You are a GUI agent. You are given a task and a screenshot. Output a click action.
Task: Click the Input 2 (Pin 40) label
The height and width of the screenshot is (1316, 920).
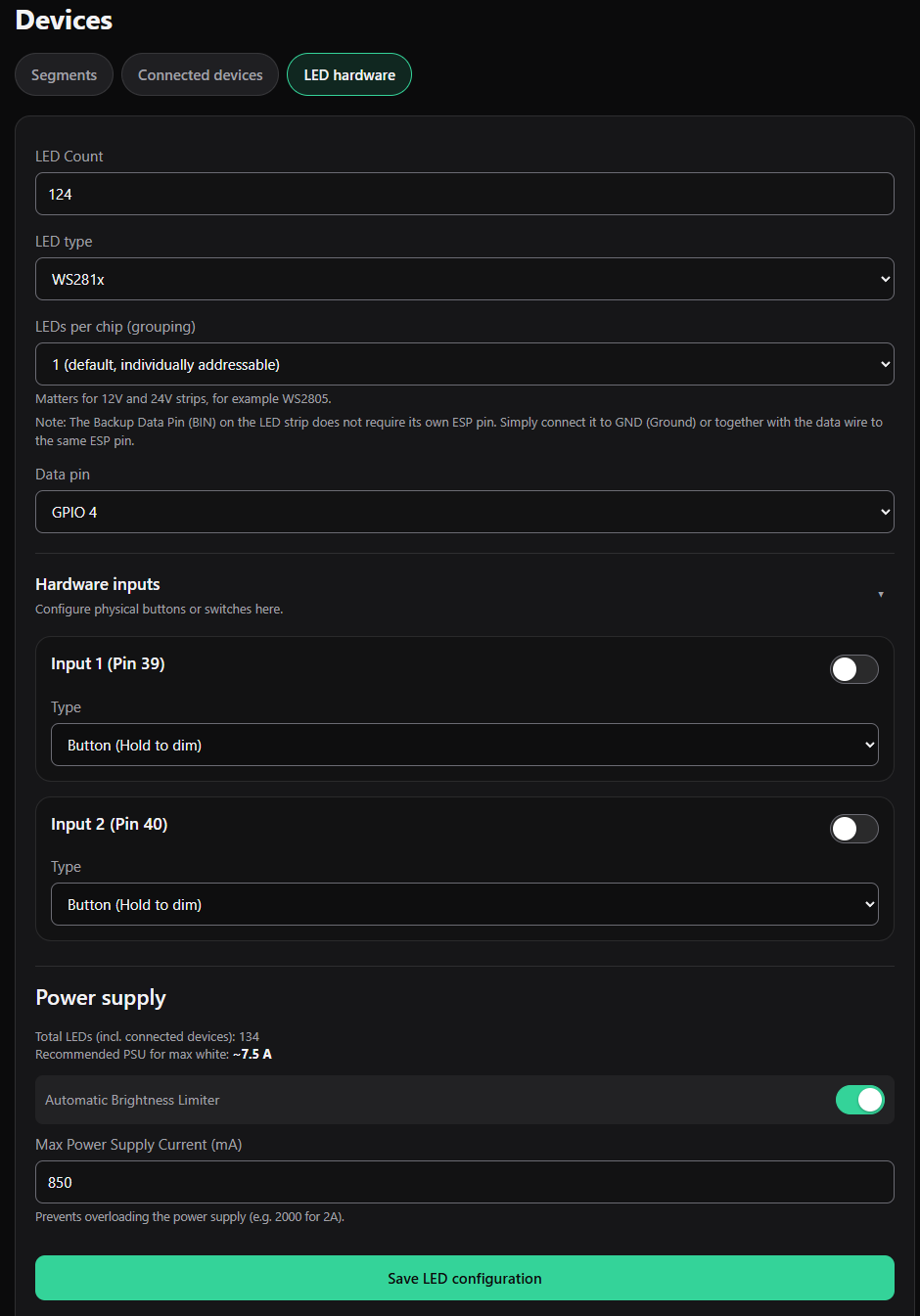(110, 824)
